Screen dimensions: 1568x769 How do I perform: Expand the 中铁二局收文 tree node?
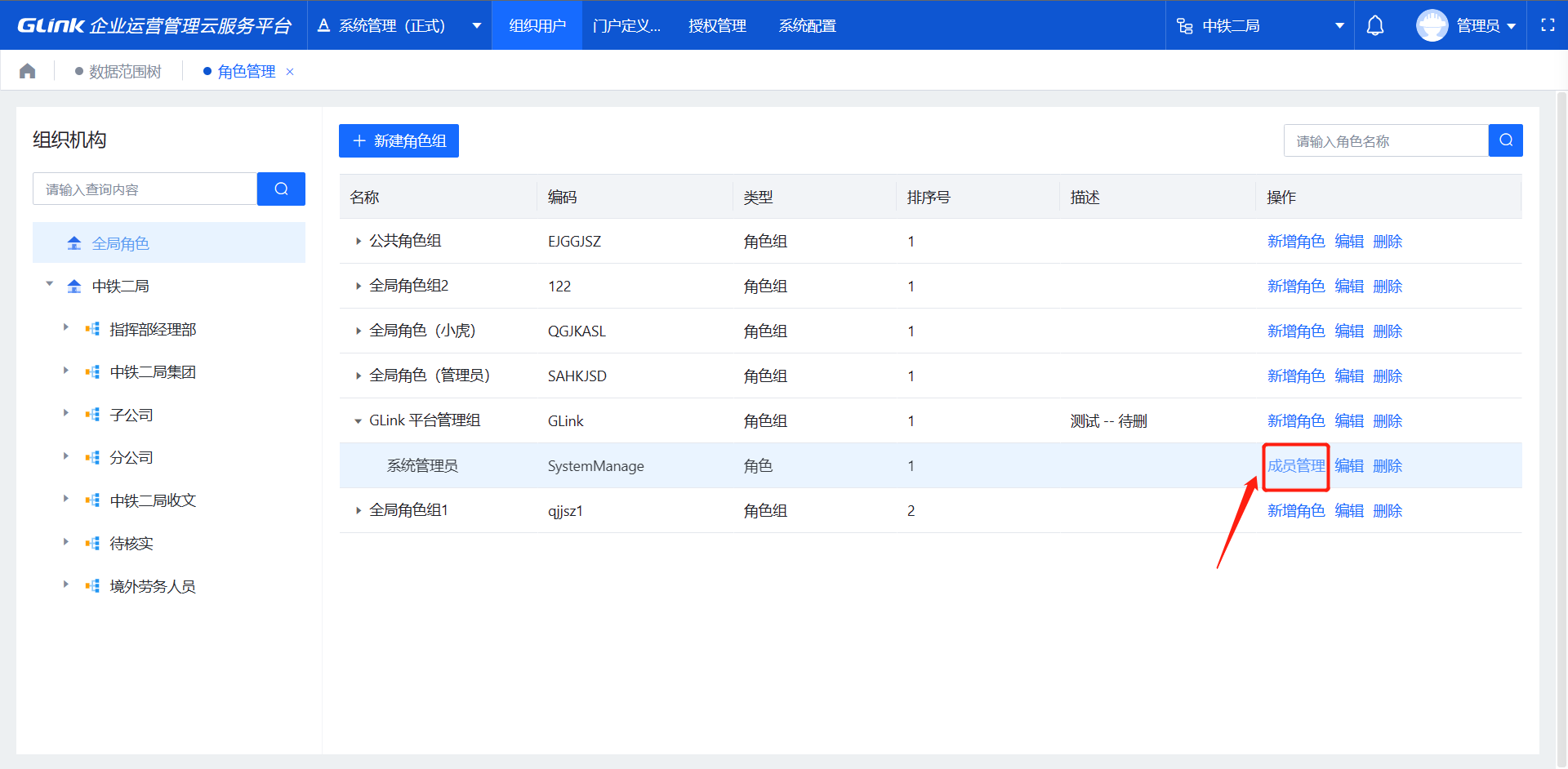click(x=66, y=499)
